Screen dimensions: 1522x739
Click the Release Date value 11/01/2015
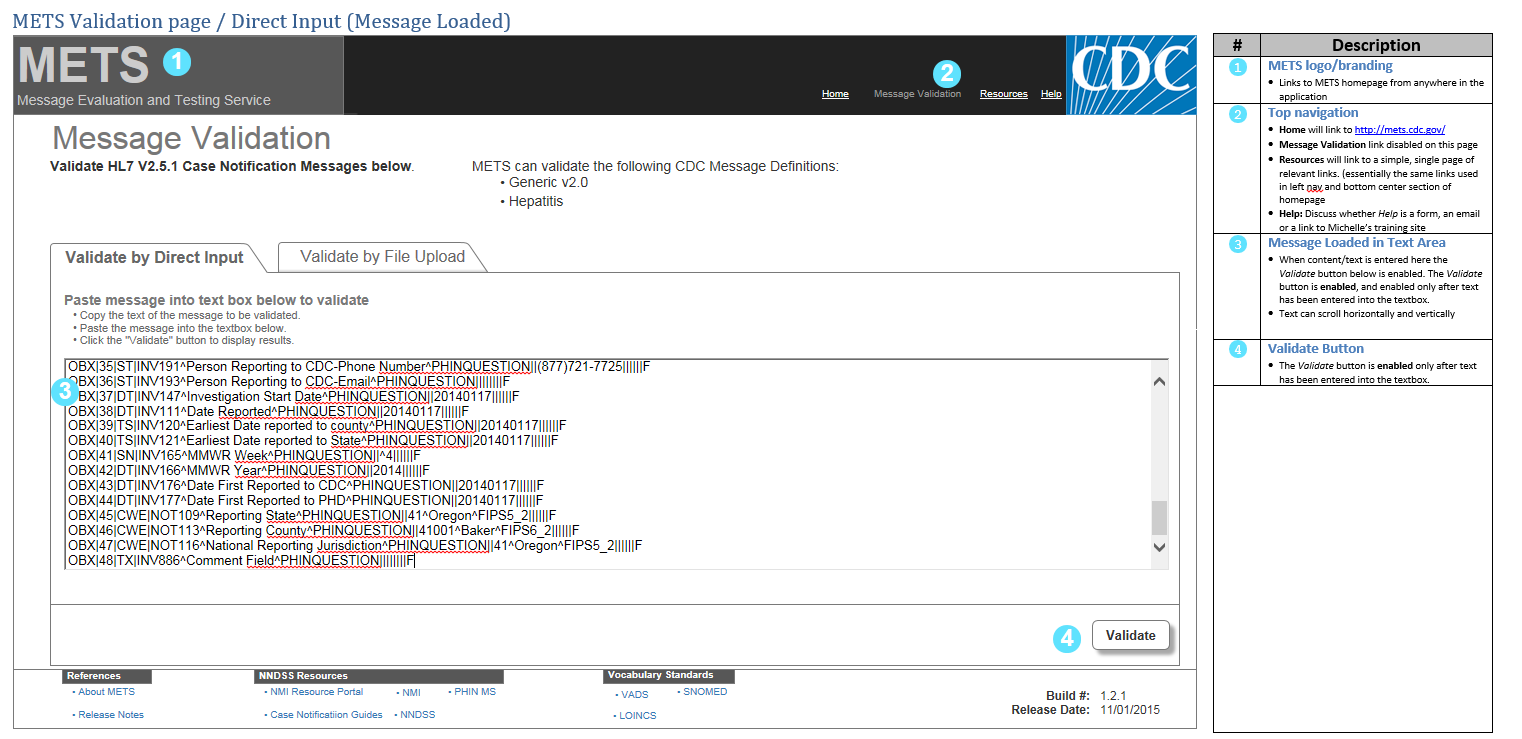tap(1130, 710)
